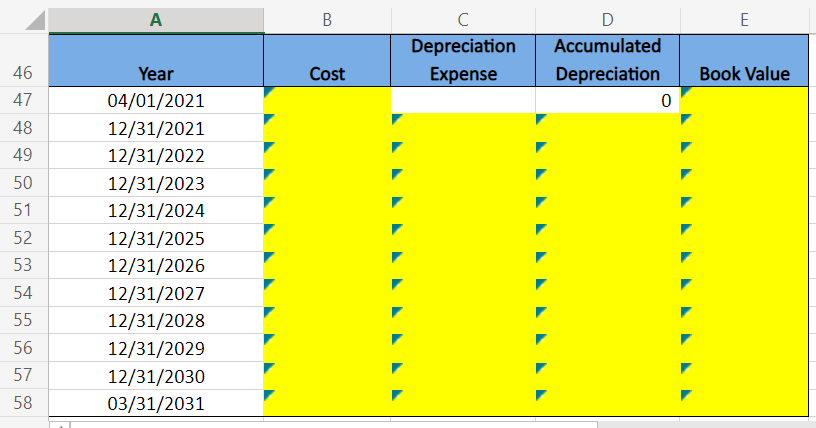Viewport: 816px width, 428px height.
Task: Select column B header
Action: [327, 20]
